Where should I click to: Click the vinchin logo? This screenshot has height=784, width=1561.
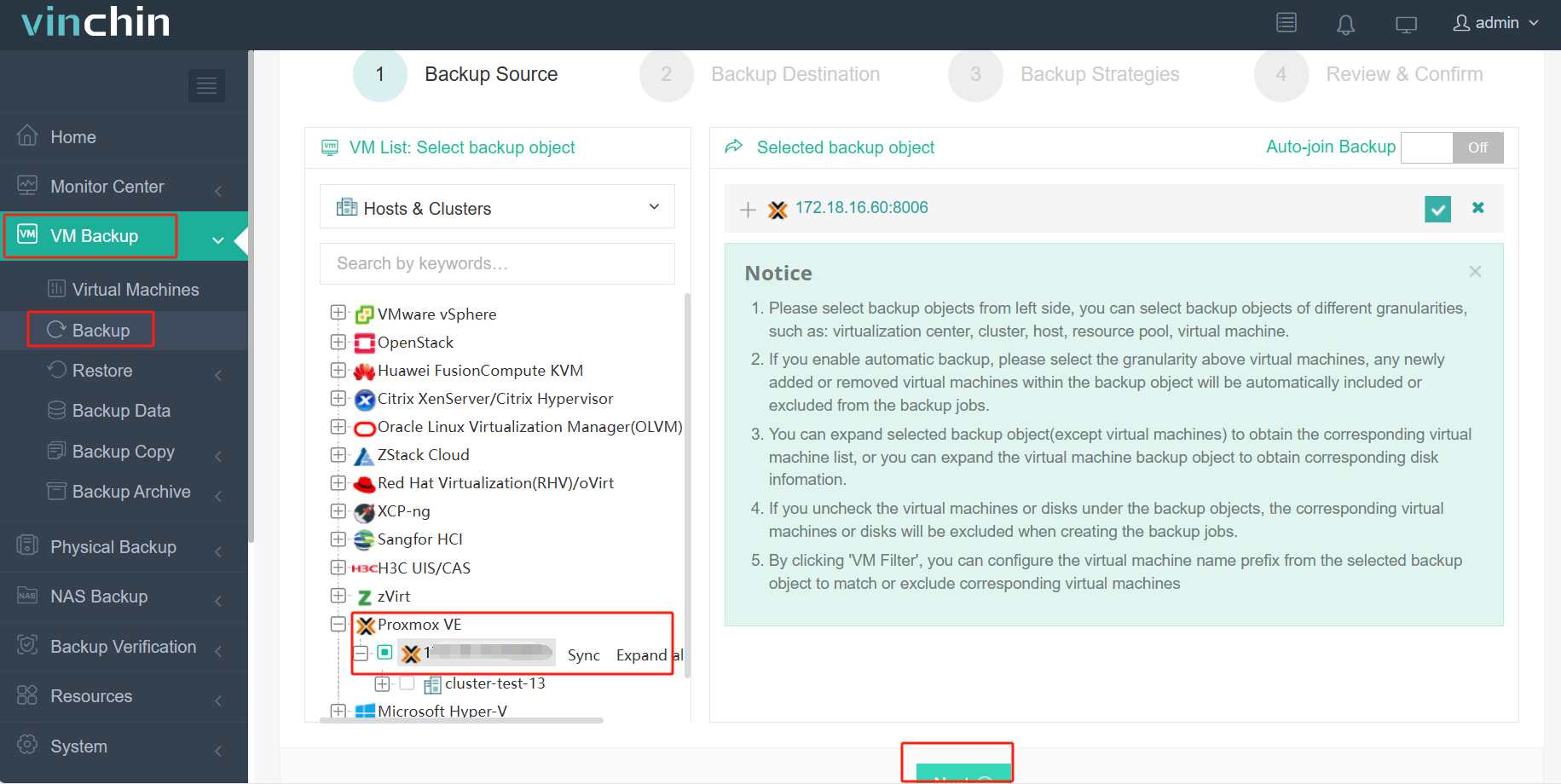click(x=94, y=22)
